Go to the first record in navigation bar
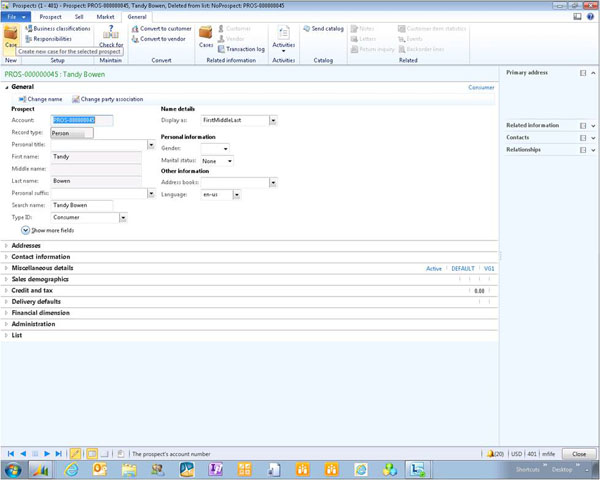 12,454
